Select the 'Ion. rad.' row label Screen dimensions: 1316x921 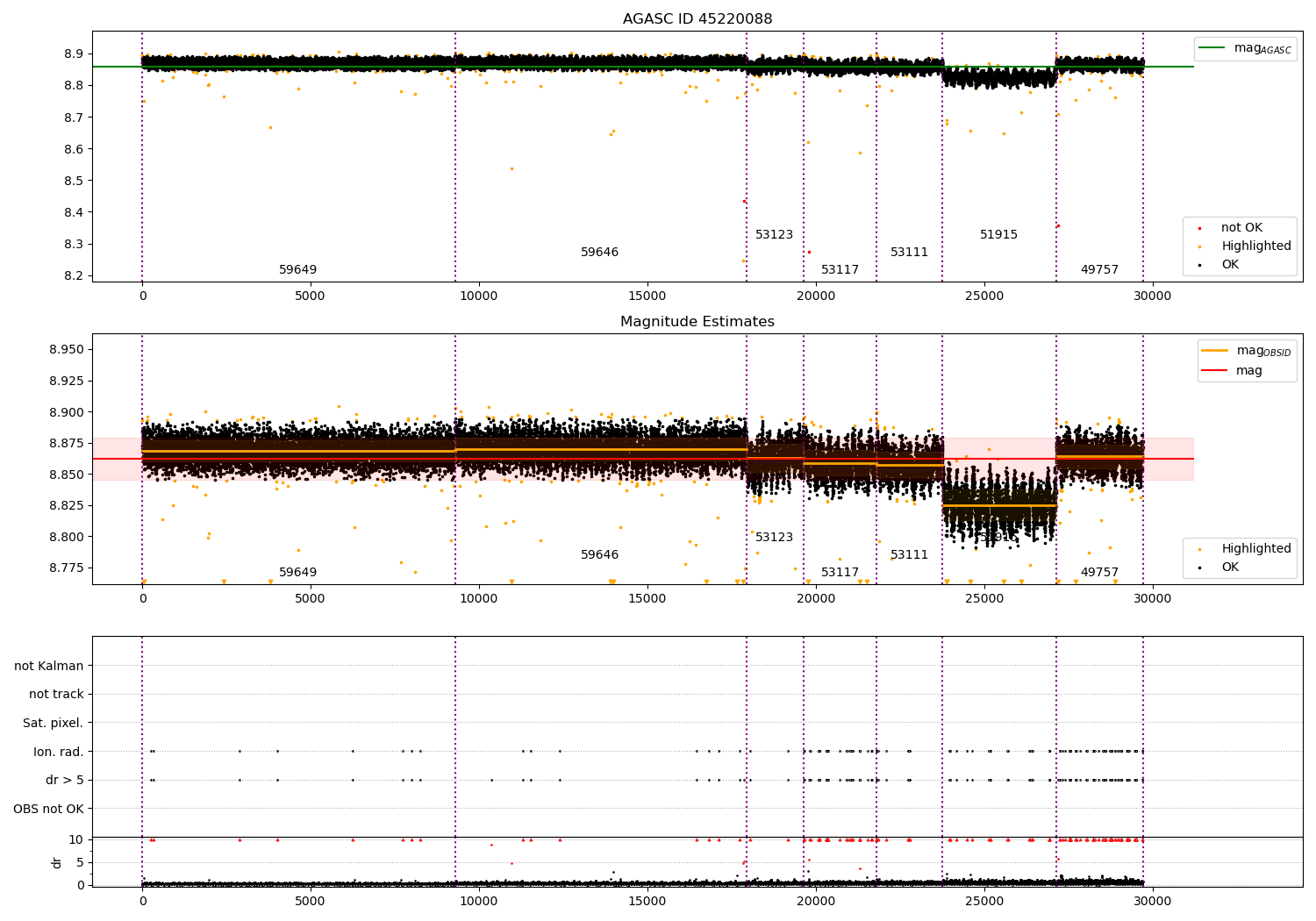click(59, 752)
